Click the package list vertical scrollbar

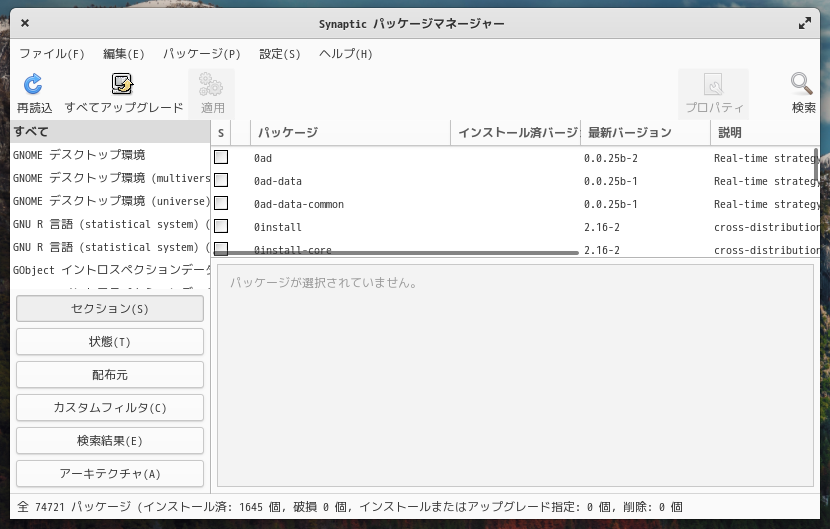pos(816,164)
